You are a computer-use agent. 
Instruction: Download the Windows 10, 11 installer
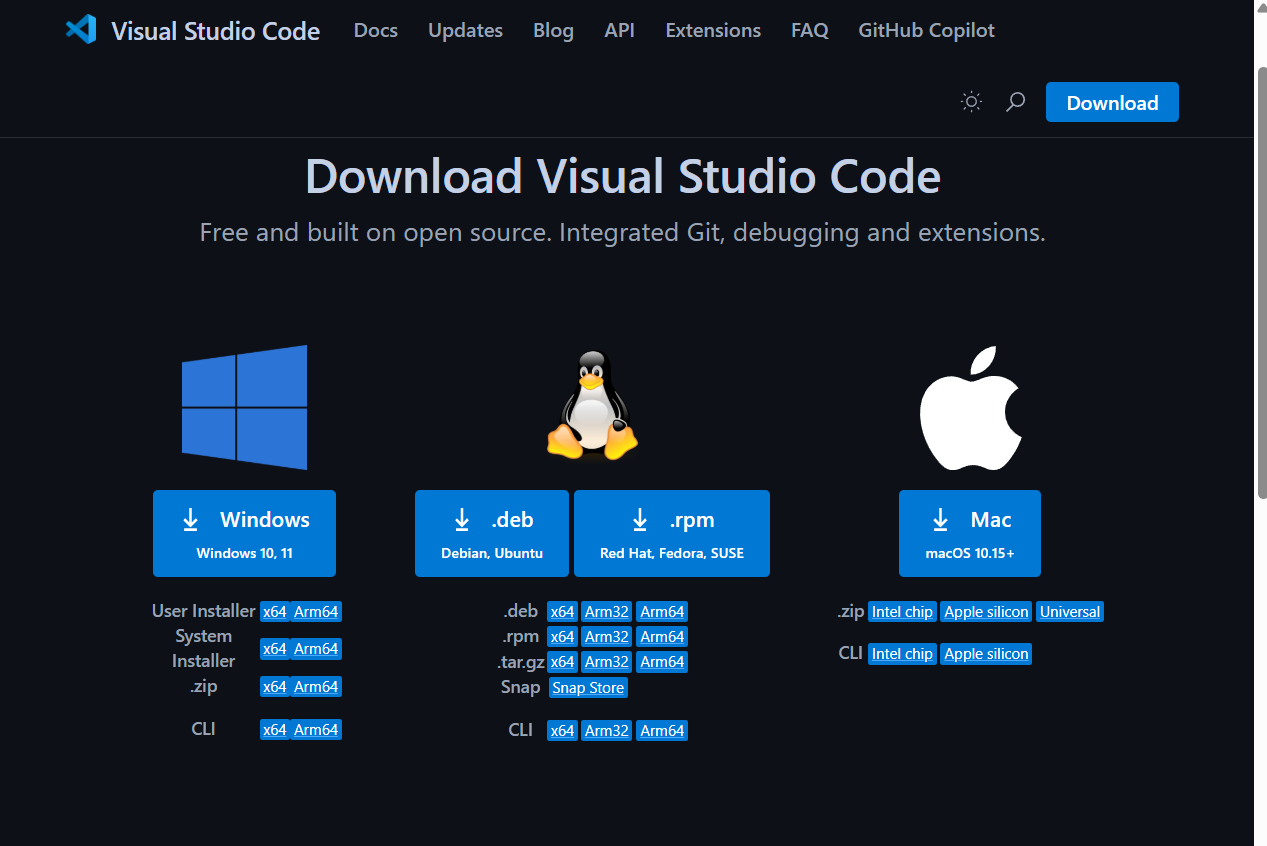[x=244, y=533]
